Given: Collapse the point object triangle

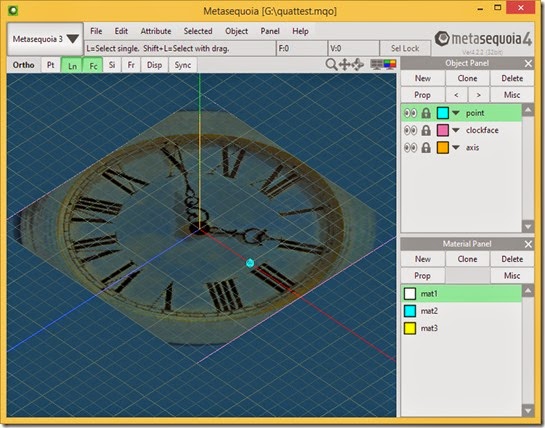Looking at the screenshot, I should coord(456,113).
